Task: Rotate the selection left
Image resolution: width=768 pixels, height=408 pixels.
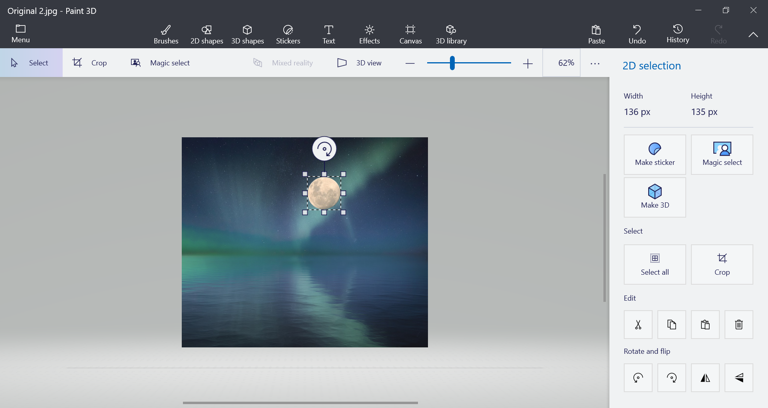Action: pos(638,378)
